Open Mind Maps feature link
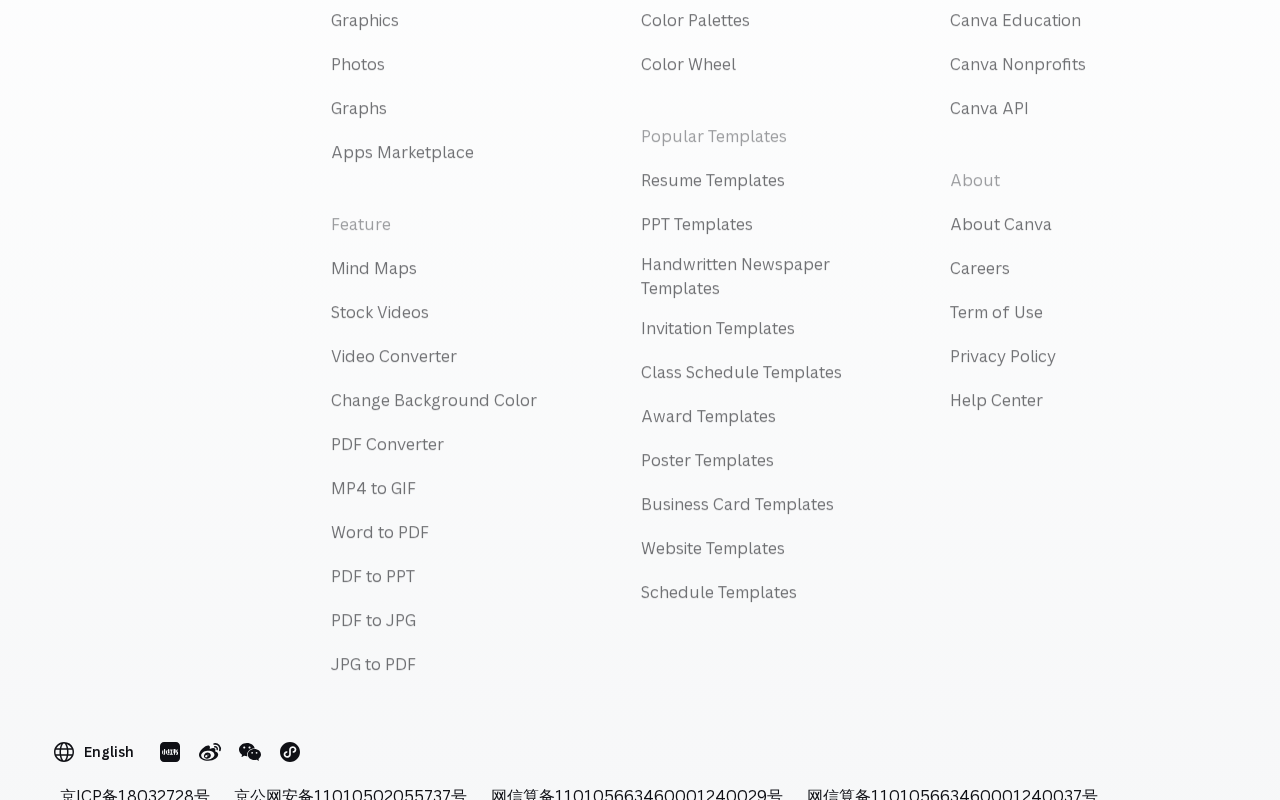Image resolution: width=1280 pixels, height=800 pixels. (374, 268)
